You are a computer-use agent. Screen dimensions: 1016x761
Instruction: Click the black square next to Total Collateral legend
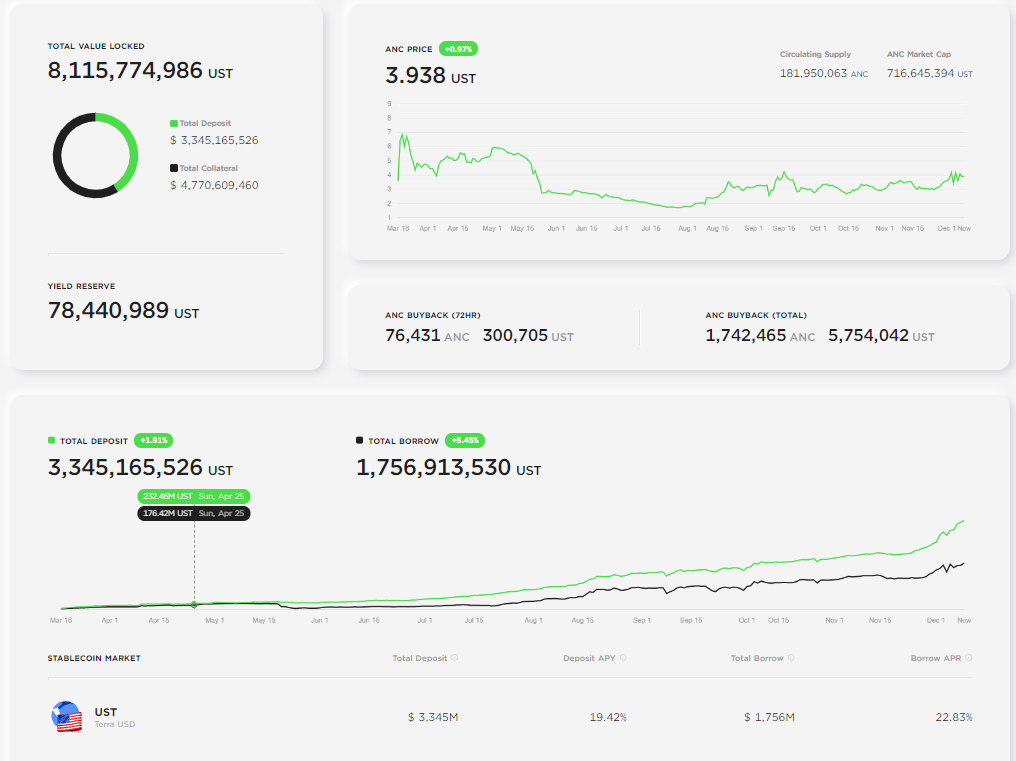click(173, 168)
